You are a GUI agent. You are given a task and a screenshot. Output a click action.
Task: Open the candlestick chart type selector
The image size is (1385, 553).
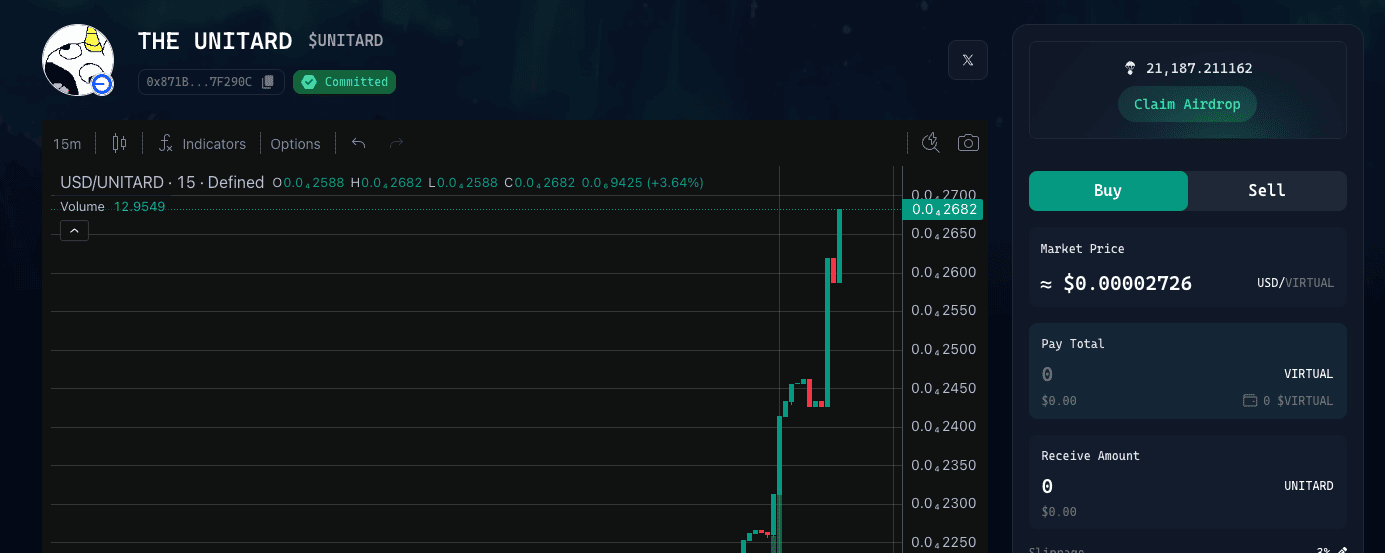point(119,143)
